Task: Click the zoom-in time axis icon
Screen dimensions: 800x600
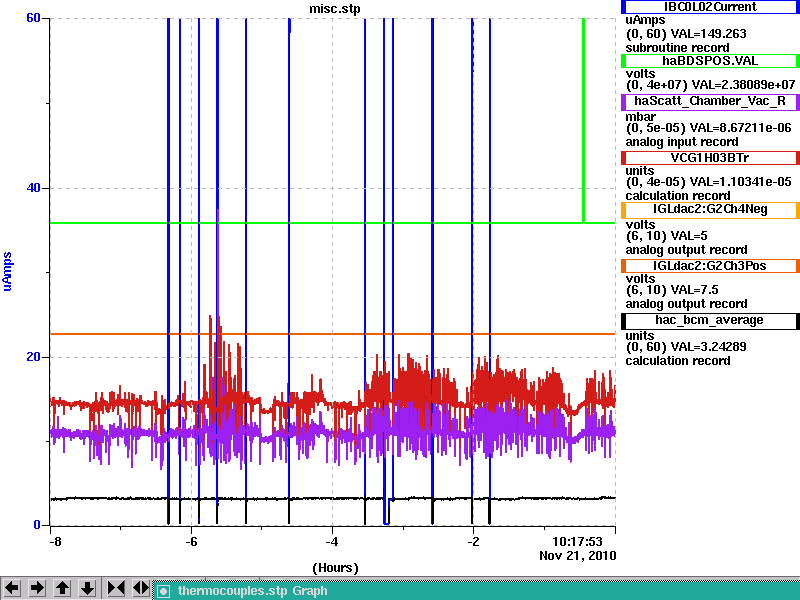Action: [116, 588]
